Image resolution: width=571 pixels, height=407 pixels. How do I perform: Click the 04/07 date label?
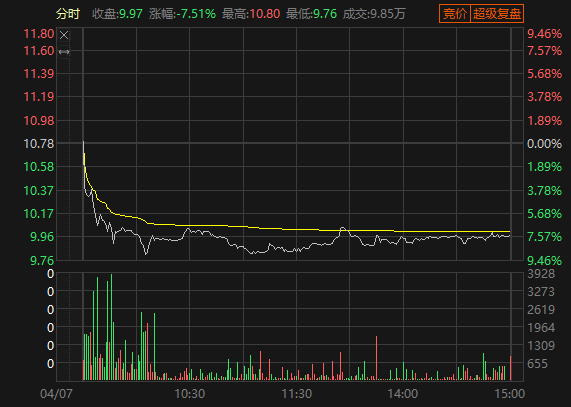pos(56,394)
